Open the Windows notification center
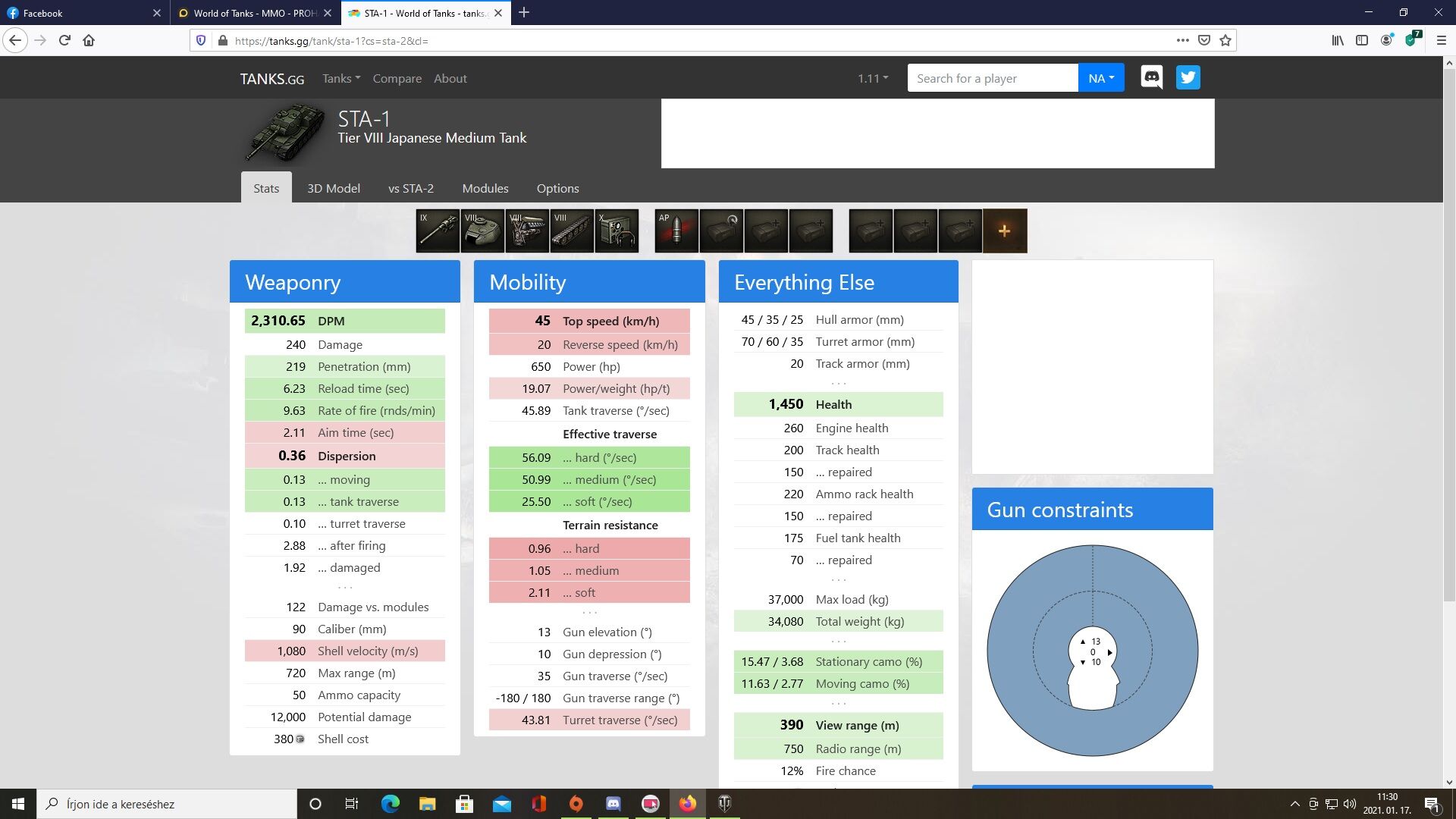 click(x=1432, y=805)
